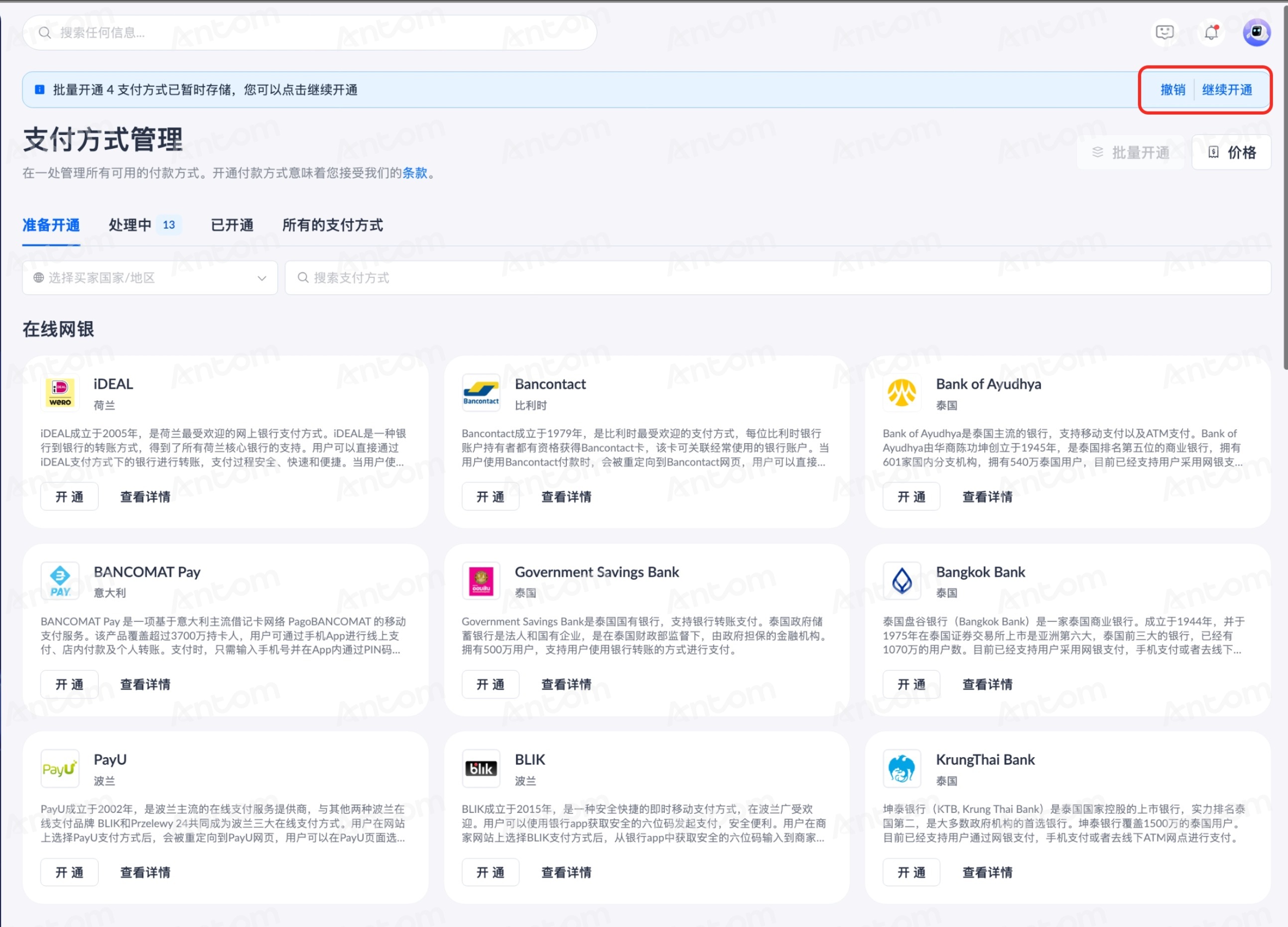Click 继续开通 in the banner
The image size is (1288, 927).
[x=1227, y=90]
